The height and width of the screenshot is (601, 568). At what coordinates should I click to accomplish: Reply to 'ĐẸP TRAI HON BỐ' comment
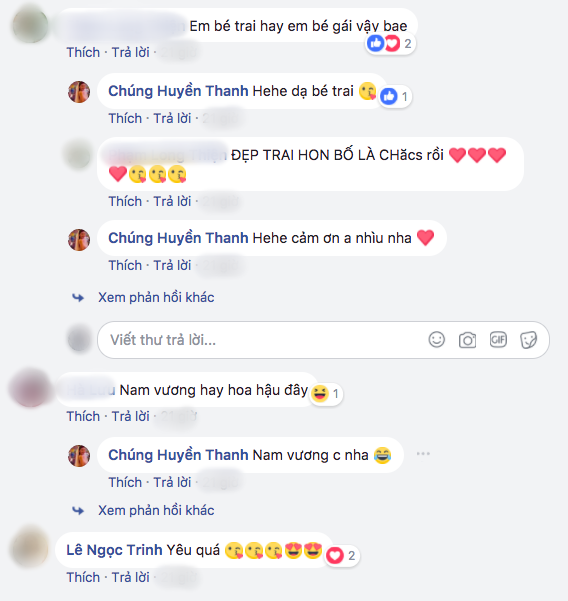click(172, 201)
